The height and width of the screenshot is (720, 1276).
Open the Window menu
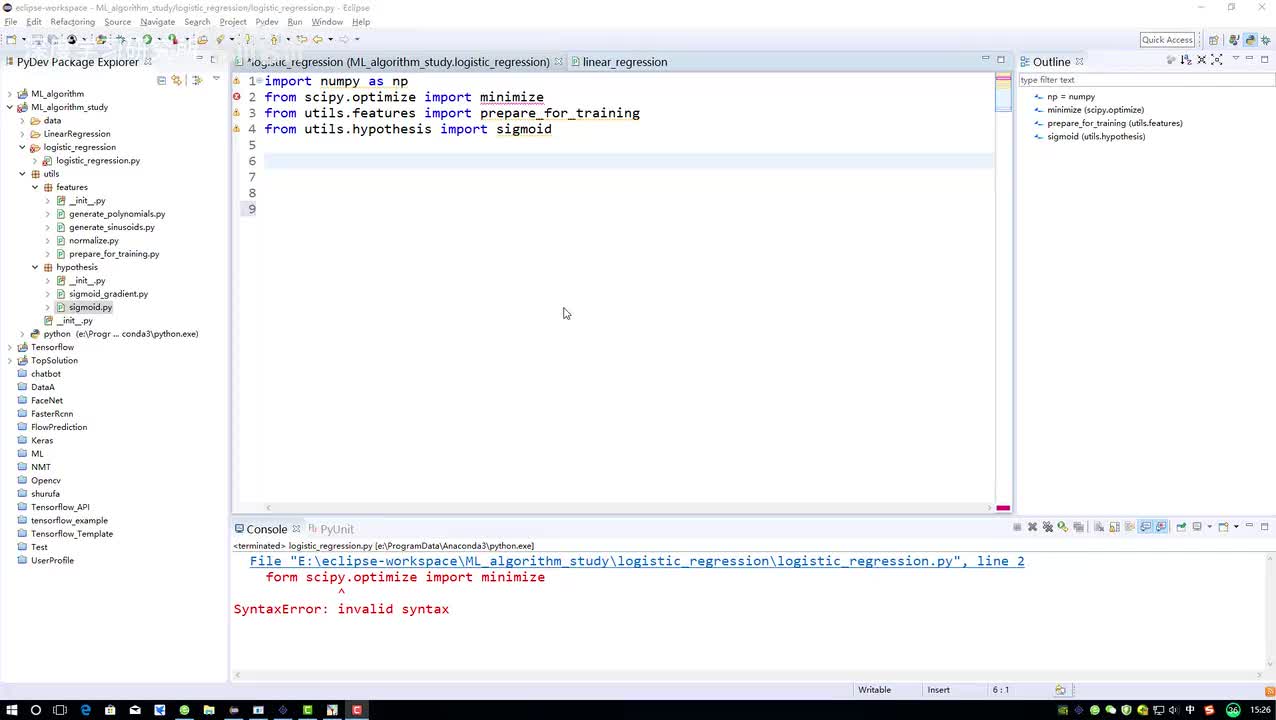[x=327, y=22]
